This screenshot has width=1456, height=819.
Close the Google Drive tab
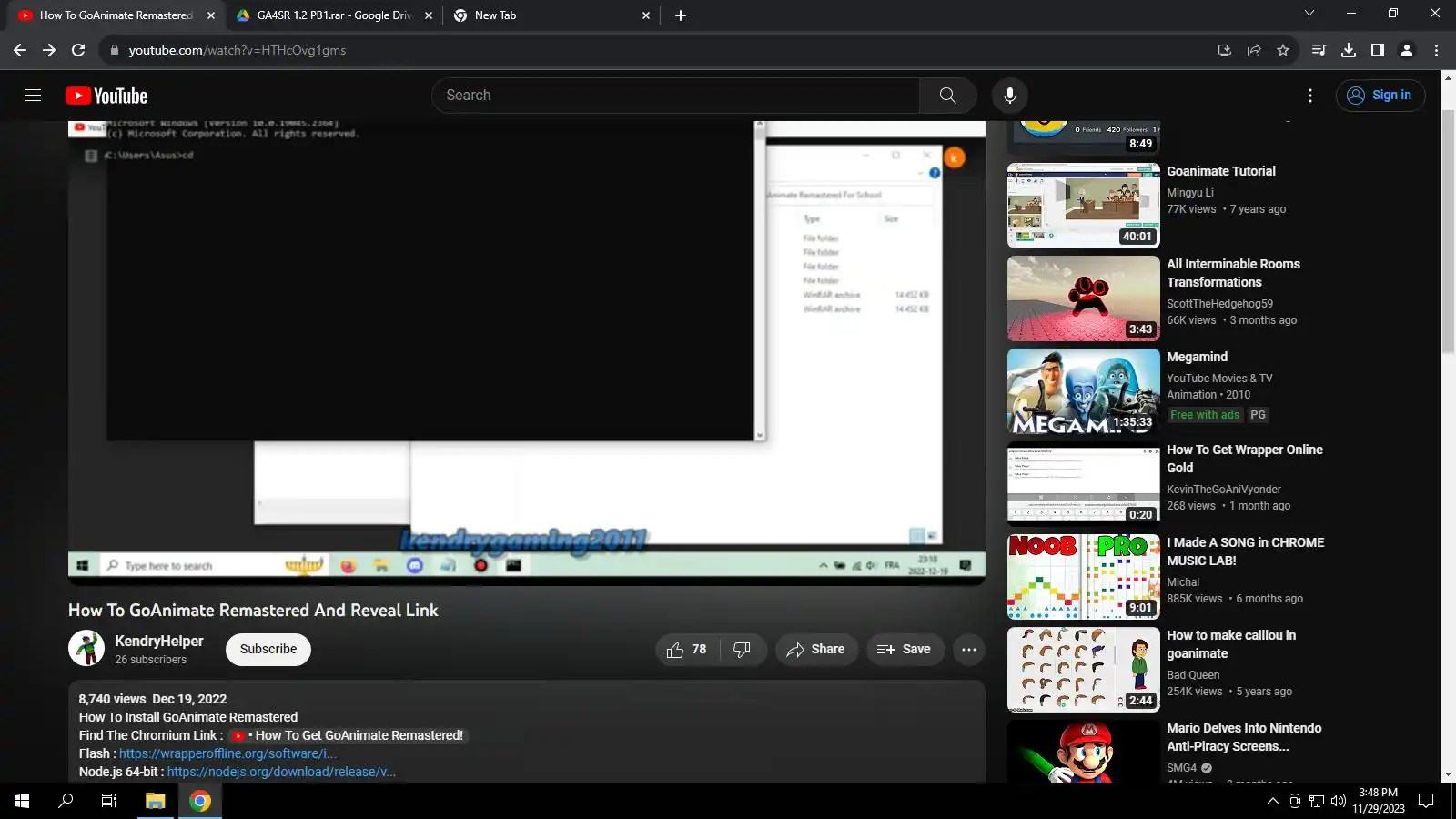click(429, 15)
